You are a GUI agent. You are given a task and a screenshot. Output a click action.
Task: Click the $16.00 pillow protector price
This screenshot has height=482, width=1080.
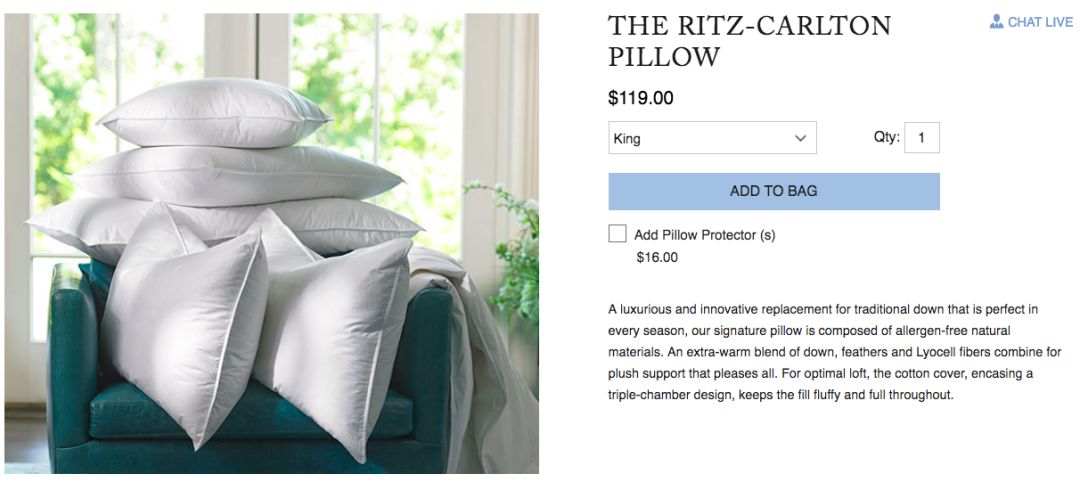(x=657, y=257)
